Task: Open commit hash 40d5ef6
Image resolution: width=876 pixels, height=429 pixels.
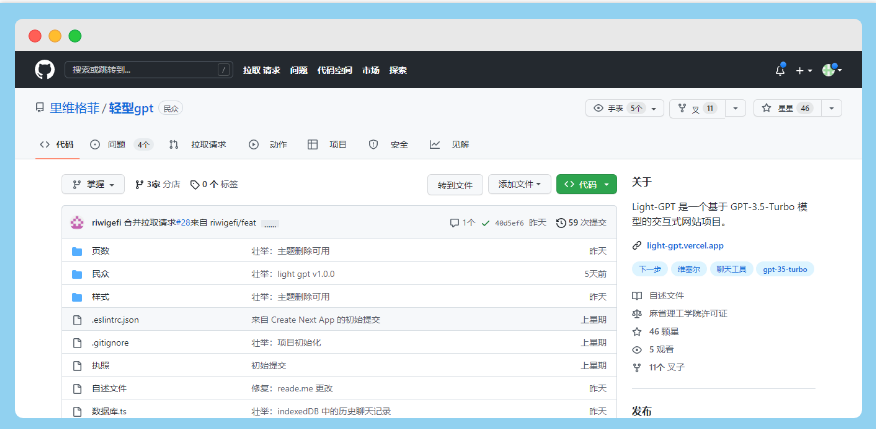Action: (x=510, y=223)
